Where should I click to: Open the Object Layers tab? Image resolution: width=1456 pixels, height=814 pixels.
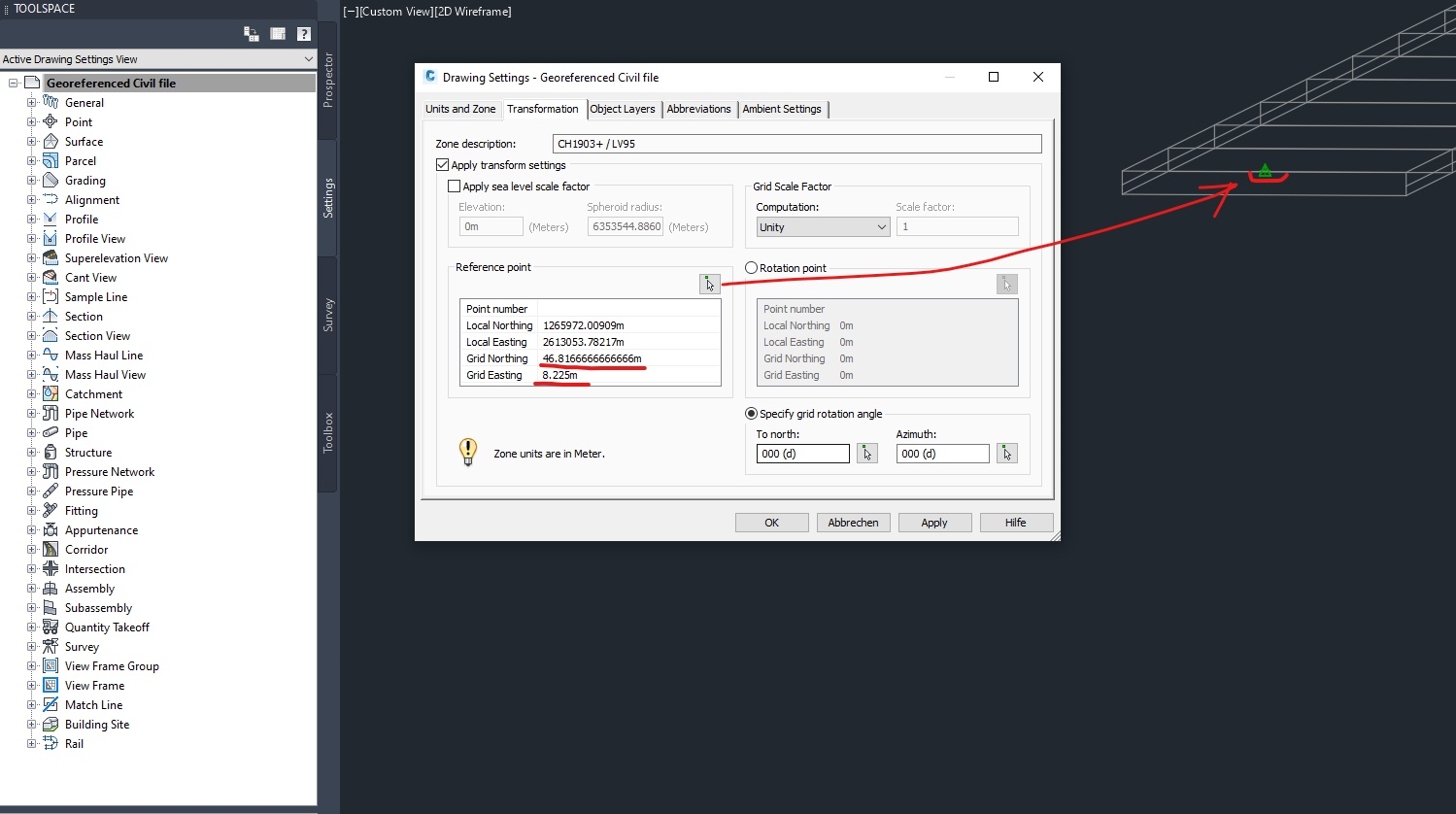[x=623, y=108]
